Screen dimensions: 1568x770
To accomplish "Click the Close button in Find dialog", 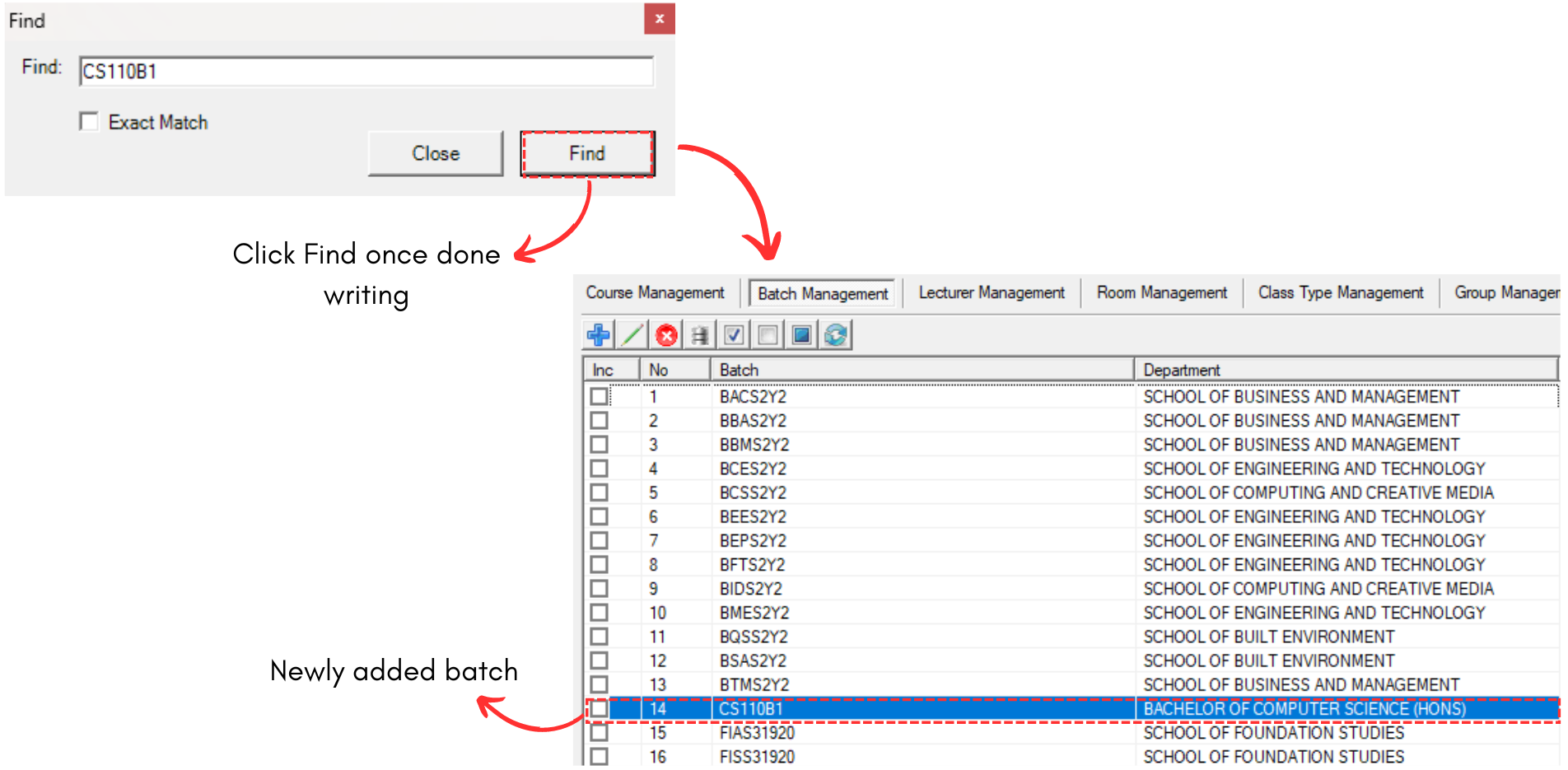I will pos(436,153).
